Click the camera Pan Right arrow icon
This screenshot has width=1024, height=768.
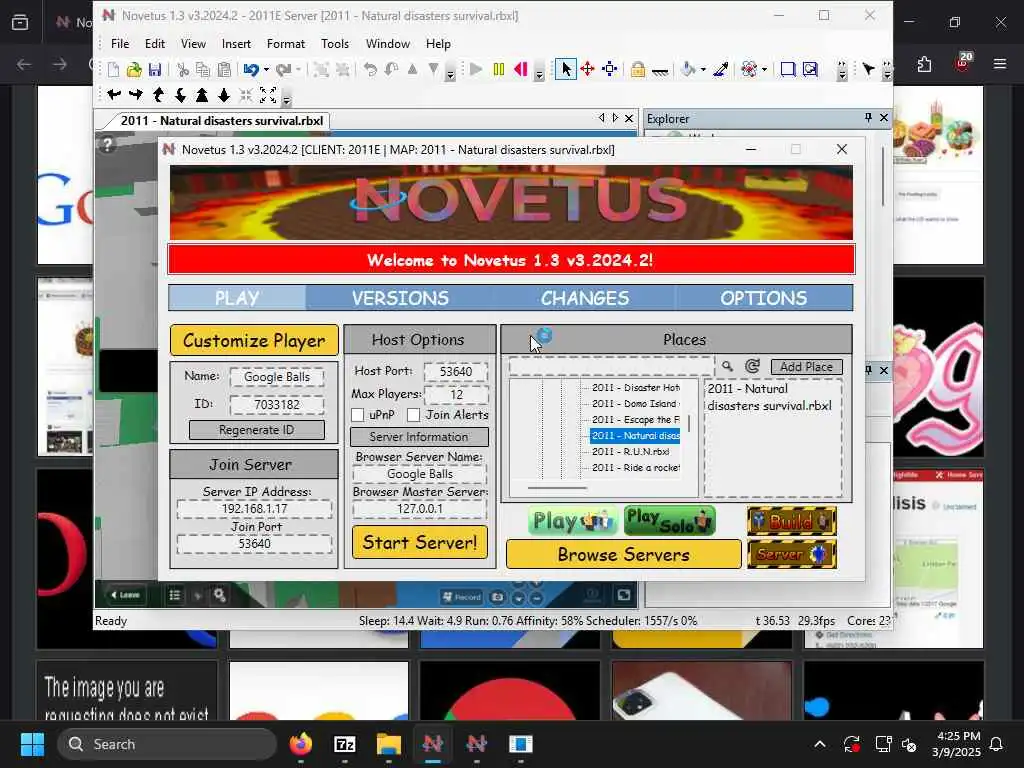[136, 95]
